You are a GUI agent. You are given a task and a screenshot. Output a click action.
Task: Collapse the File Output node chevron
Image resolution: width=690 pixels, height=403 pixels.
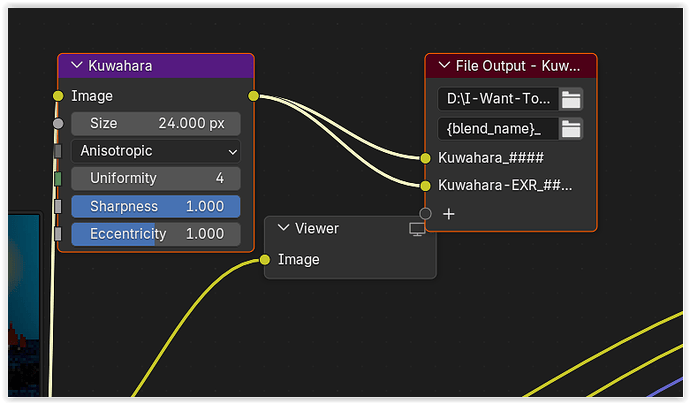click(x=444, y=66)
